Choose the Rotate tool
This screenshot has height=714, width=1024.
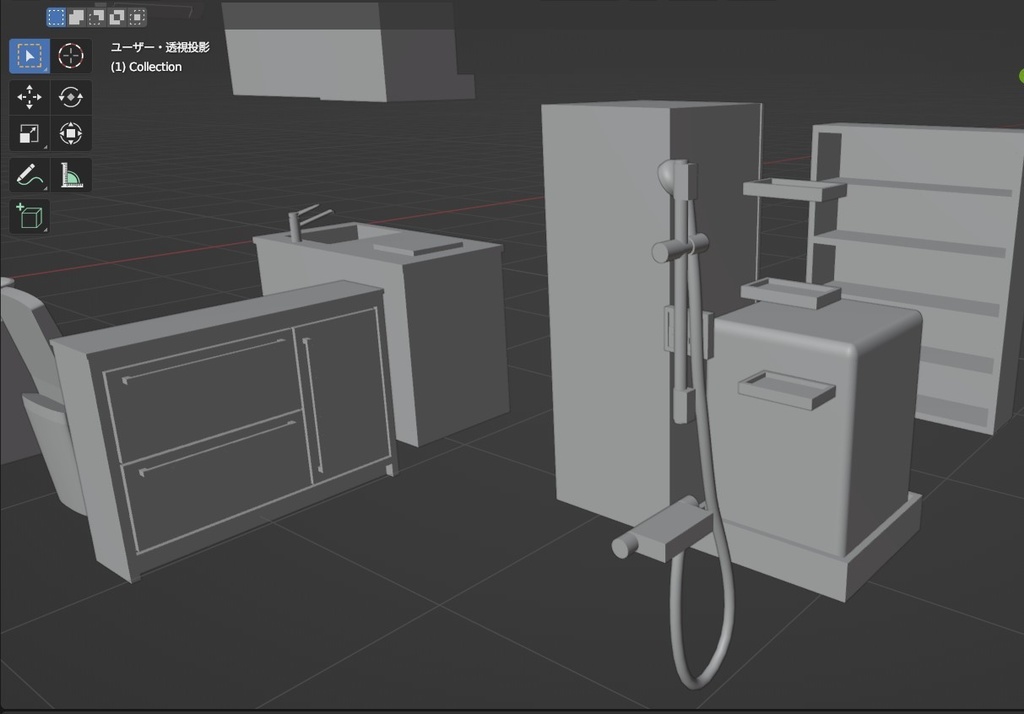(71, 97)
